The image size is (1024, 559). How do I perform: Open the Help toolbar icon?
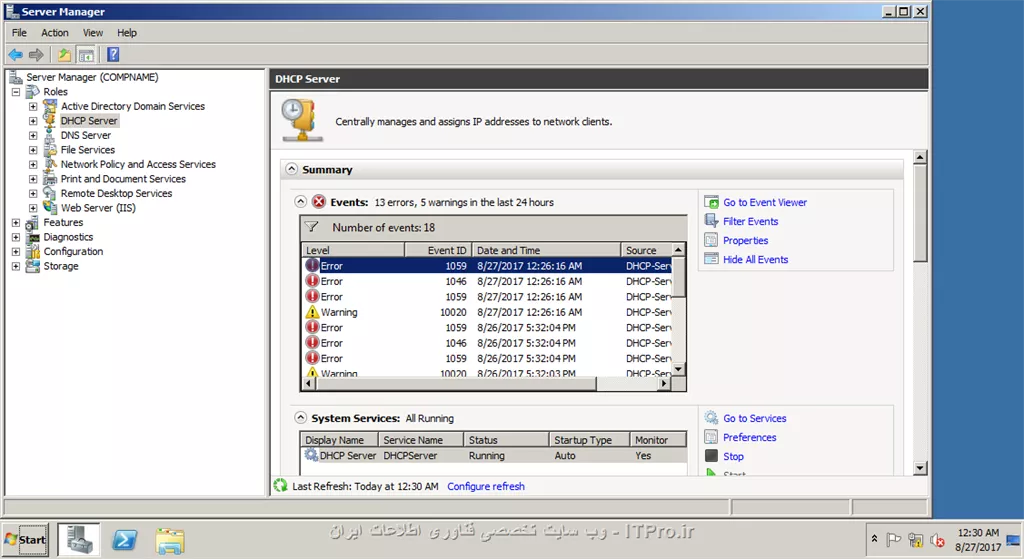coord(113,55)
